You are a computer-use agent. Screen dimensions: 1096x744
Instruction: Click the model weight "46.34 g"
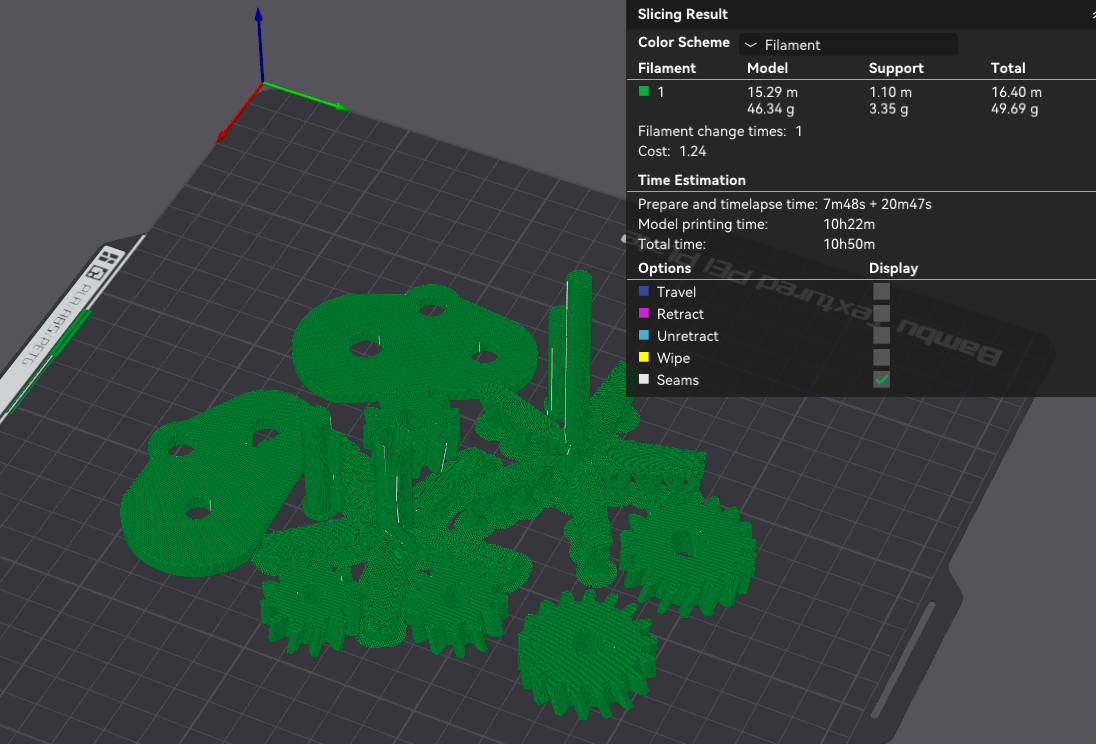770,109
